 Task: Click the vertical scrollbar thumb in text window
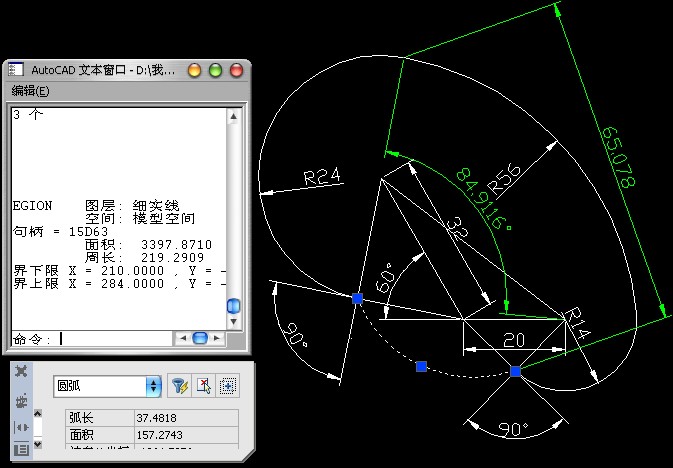pyautogui.click(x=233, y=306)
